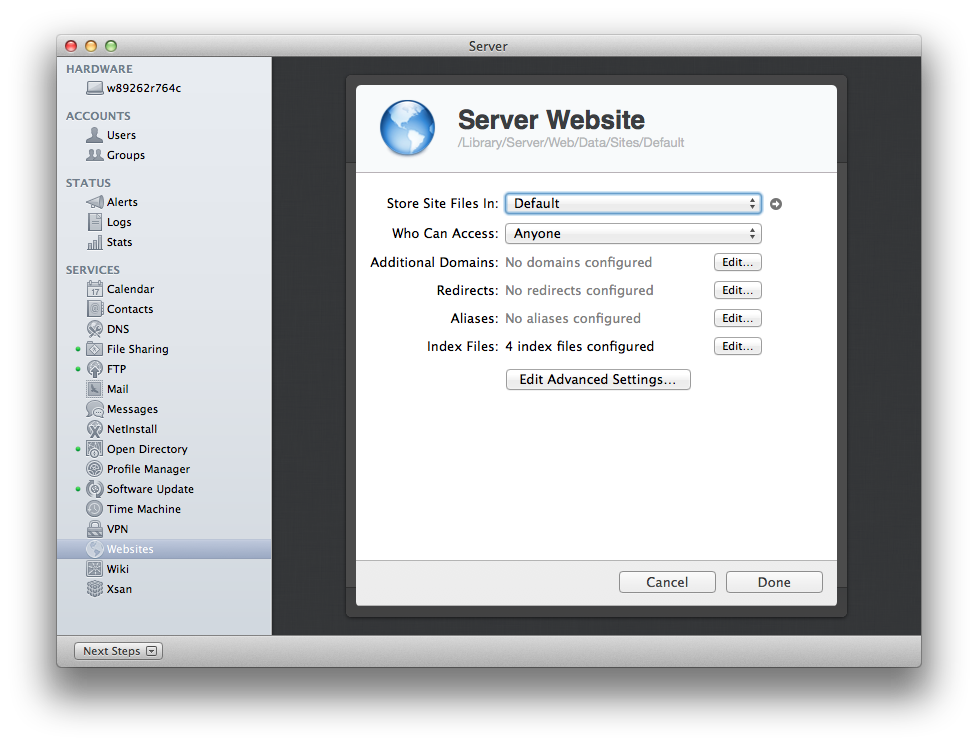Viewport: 978px width, 746px height.
Task: Select Alerts label in the sidebar
Action: pyautogui.click(x=122, y=202)
